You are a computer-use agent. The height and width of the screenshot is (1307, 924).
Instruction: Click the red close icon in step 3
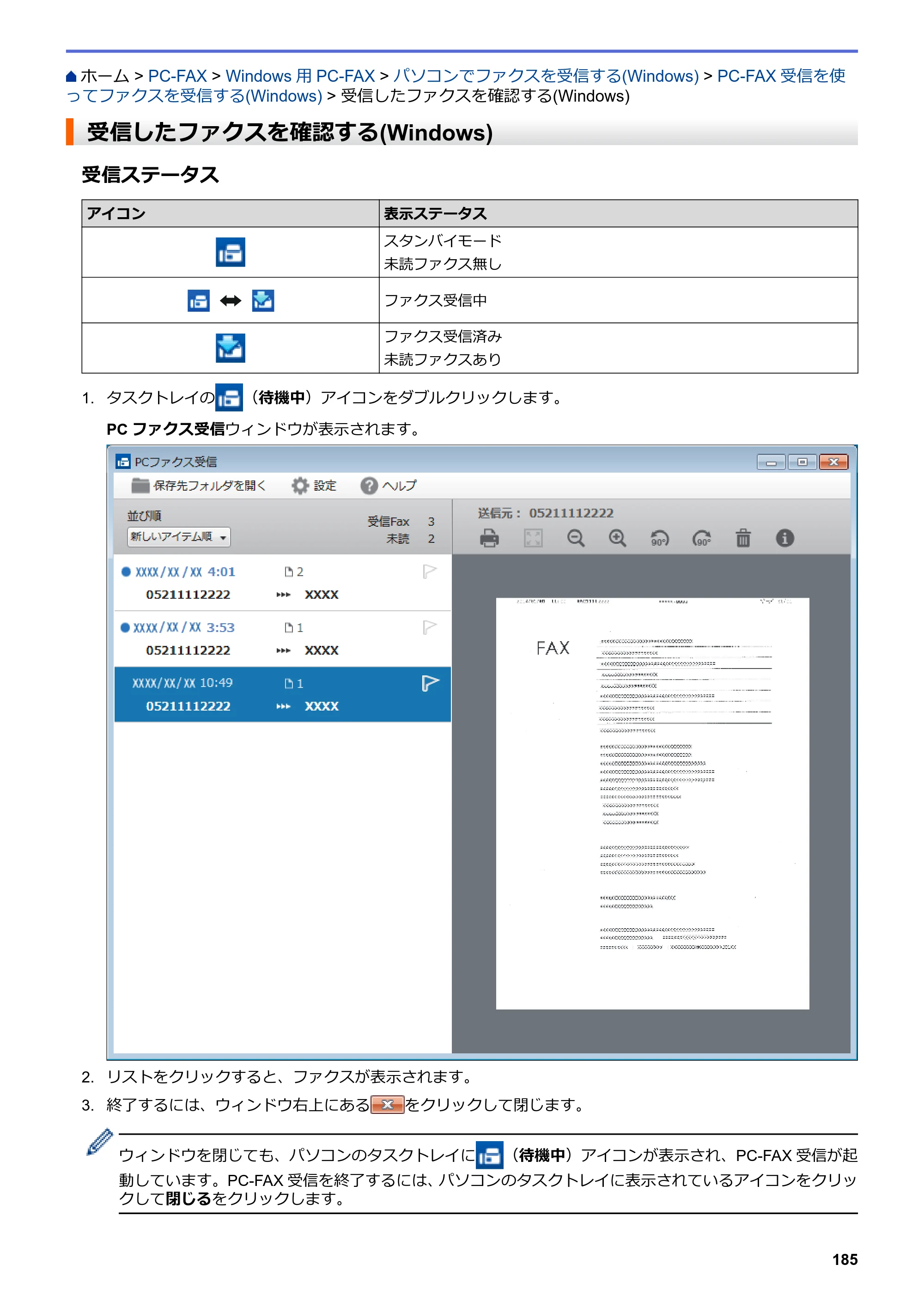(387, 1105)
